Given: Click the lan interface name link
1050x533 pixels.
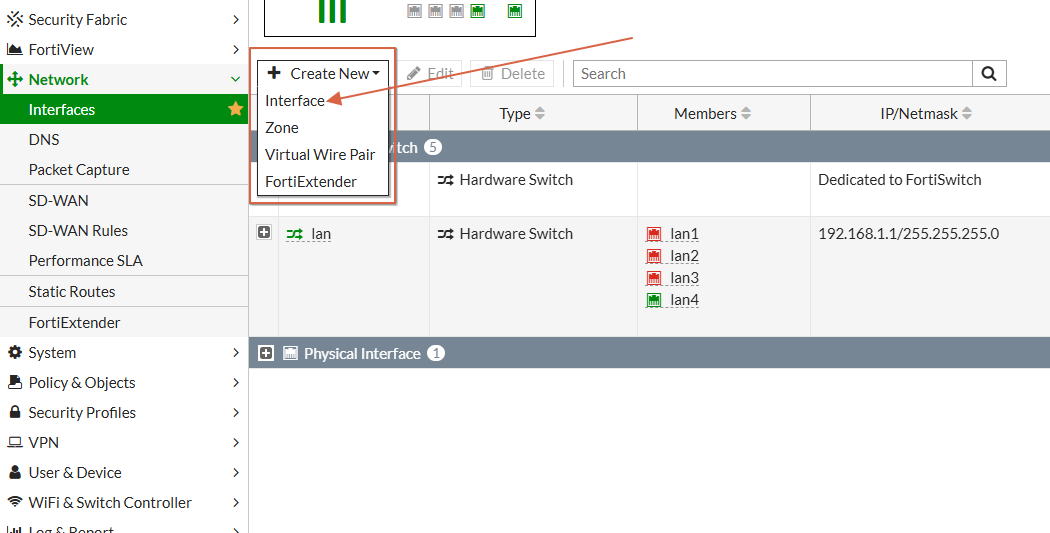Looking at the screenshot, I should click(321, 234).
